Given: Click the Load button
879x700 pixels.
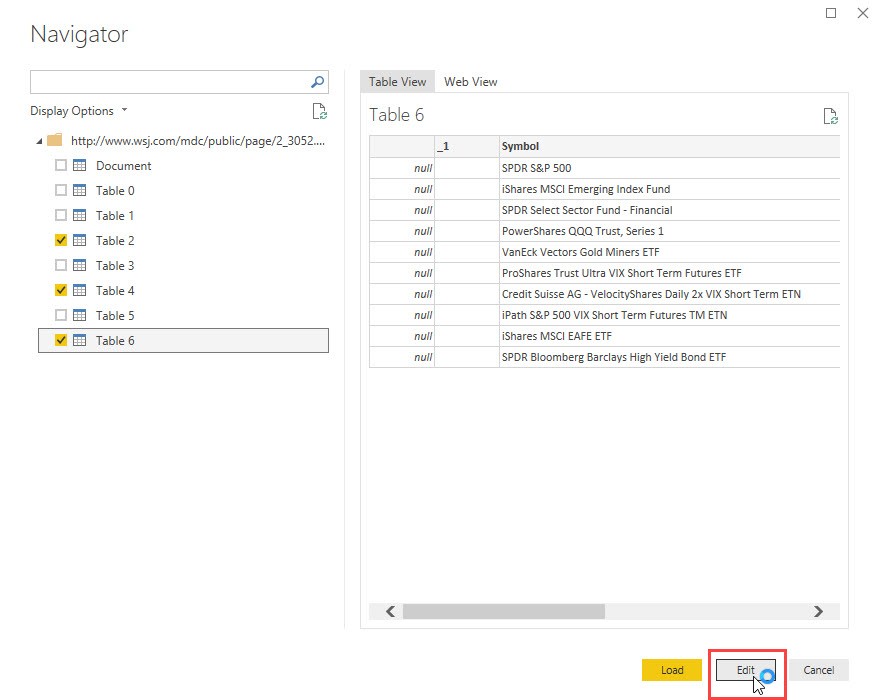Looking at the screenshot, I should (672, 670).
